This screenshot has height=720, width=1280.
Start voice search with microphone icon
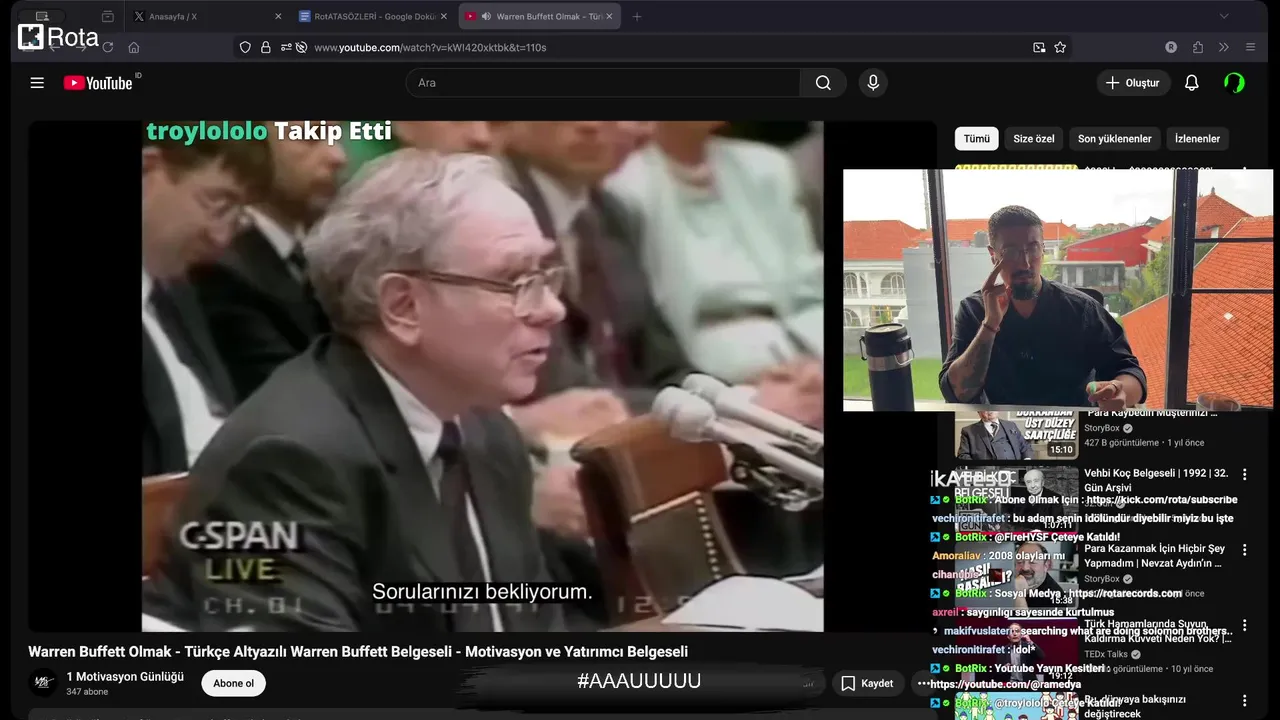(873, 83)
